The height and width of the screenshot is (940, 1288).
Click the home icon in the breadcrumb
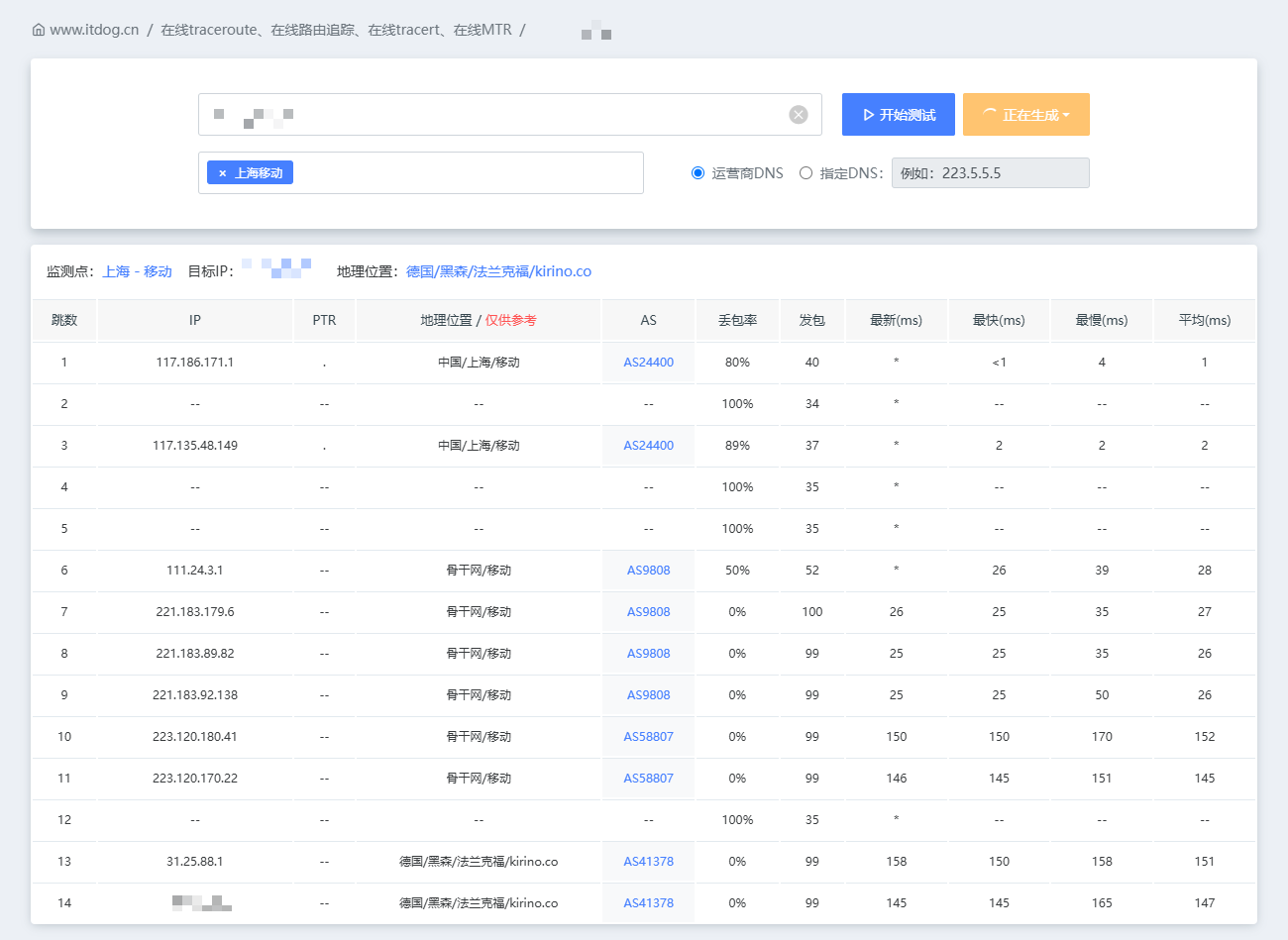click(x=39, y=30)
